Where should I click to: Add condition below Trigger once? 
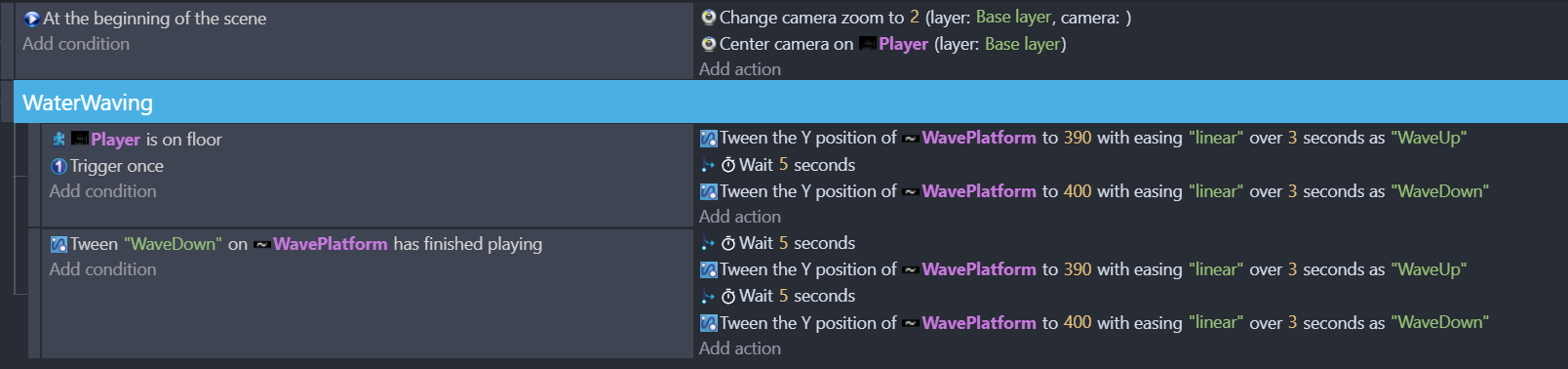(x=103, y=191)
